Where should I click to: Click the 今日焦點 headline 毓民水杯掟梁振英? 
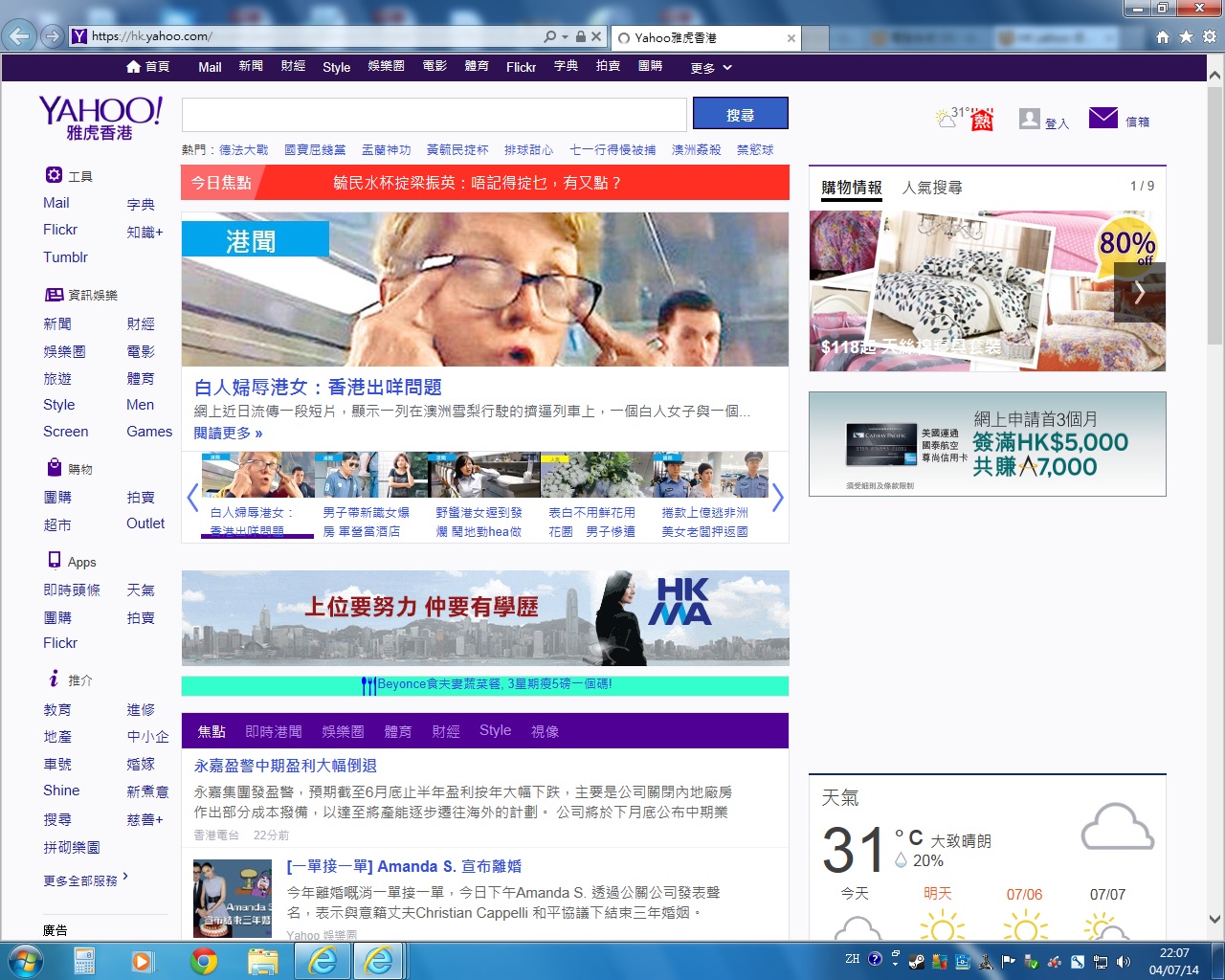[x=478, y=183]
